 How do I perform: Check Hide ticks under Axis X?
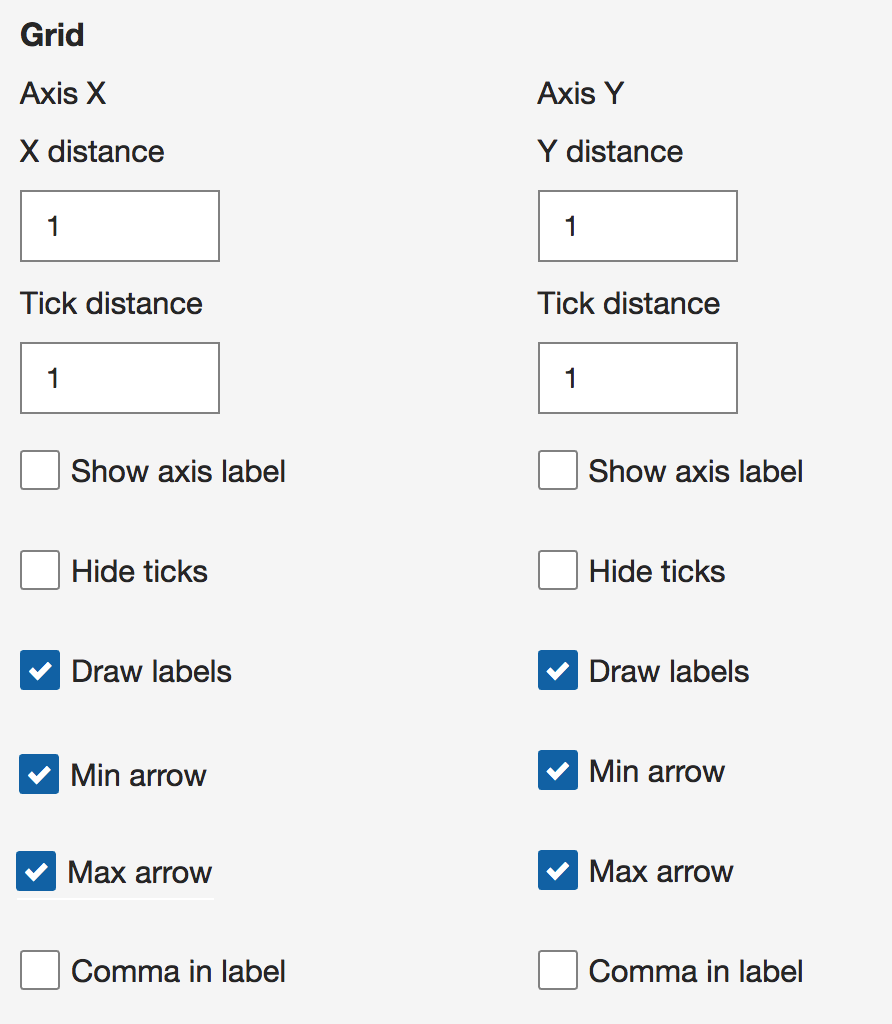[x=40, y=569]
